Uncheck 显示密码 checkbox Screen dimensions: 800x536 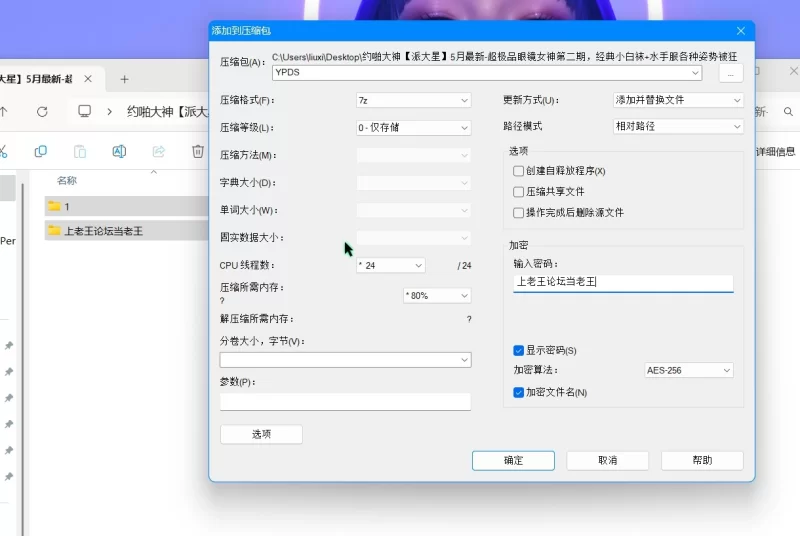point(518,350)
